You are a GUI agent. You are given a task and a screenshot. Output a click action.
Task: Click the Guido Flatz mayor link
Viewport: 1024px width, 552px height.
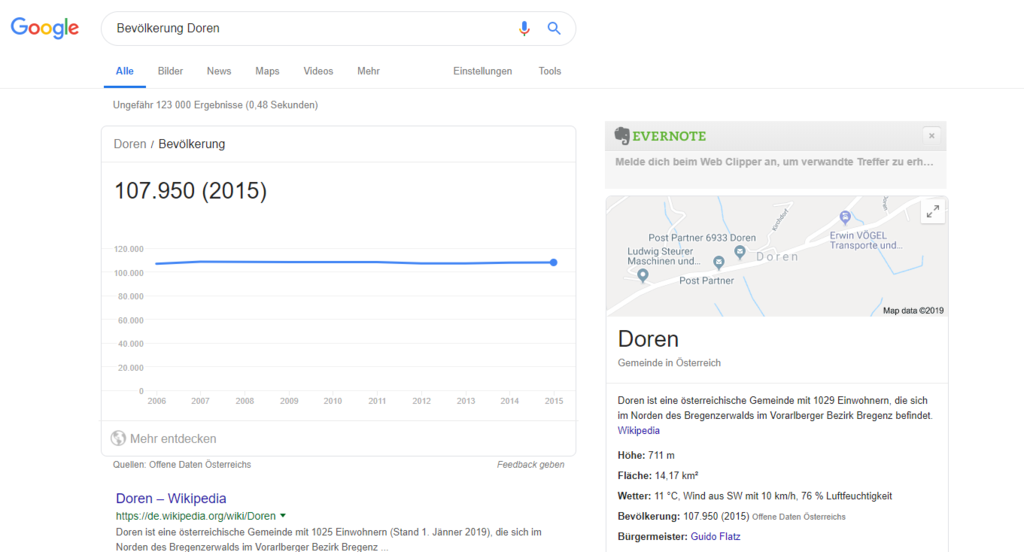tap(715, 537)
